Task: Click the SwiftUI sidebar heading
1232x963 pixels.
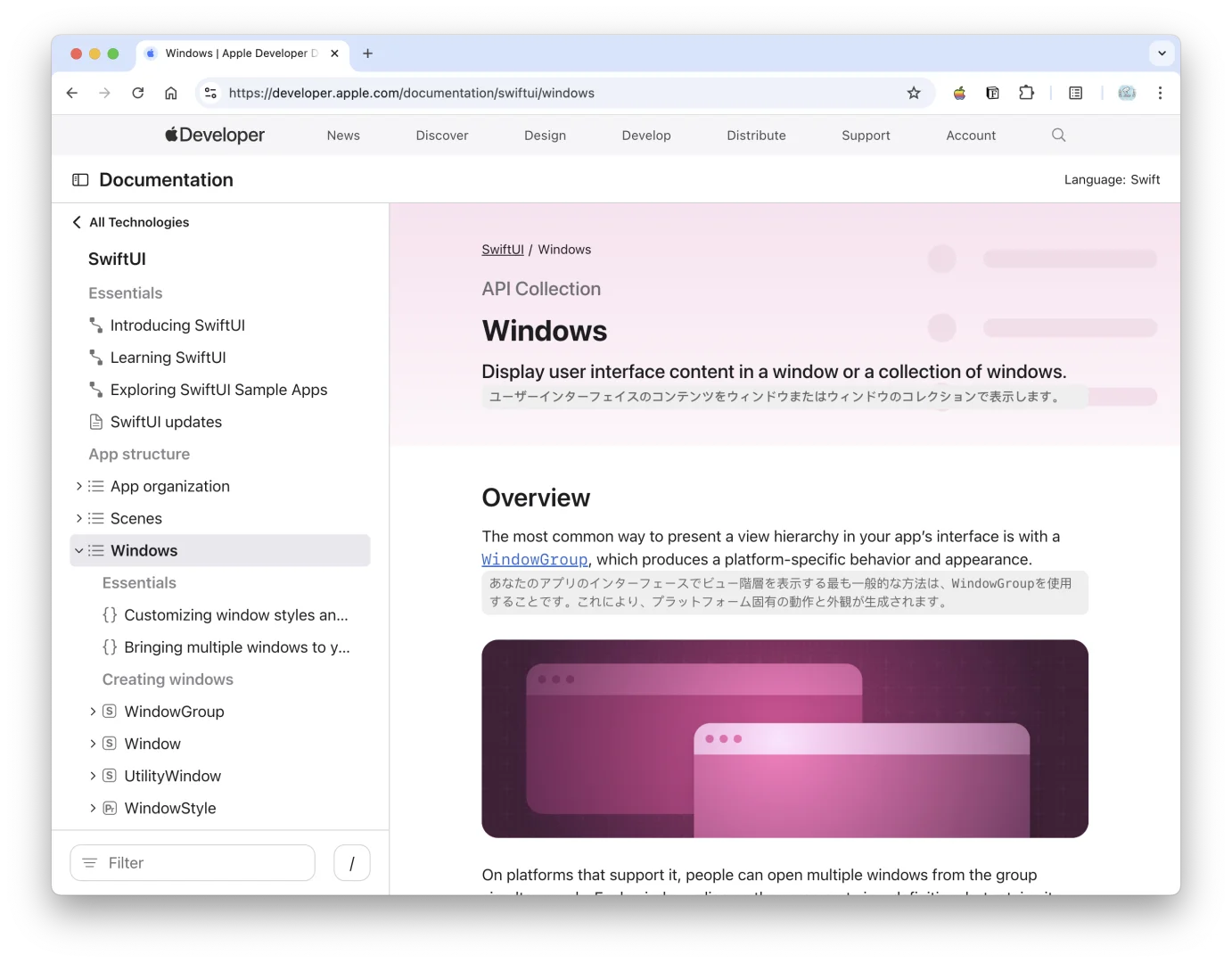Action: point(117,259)
